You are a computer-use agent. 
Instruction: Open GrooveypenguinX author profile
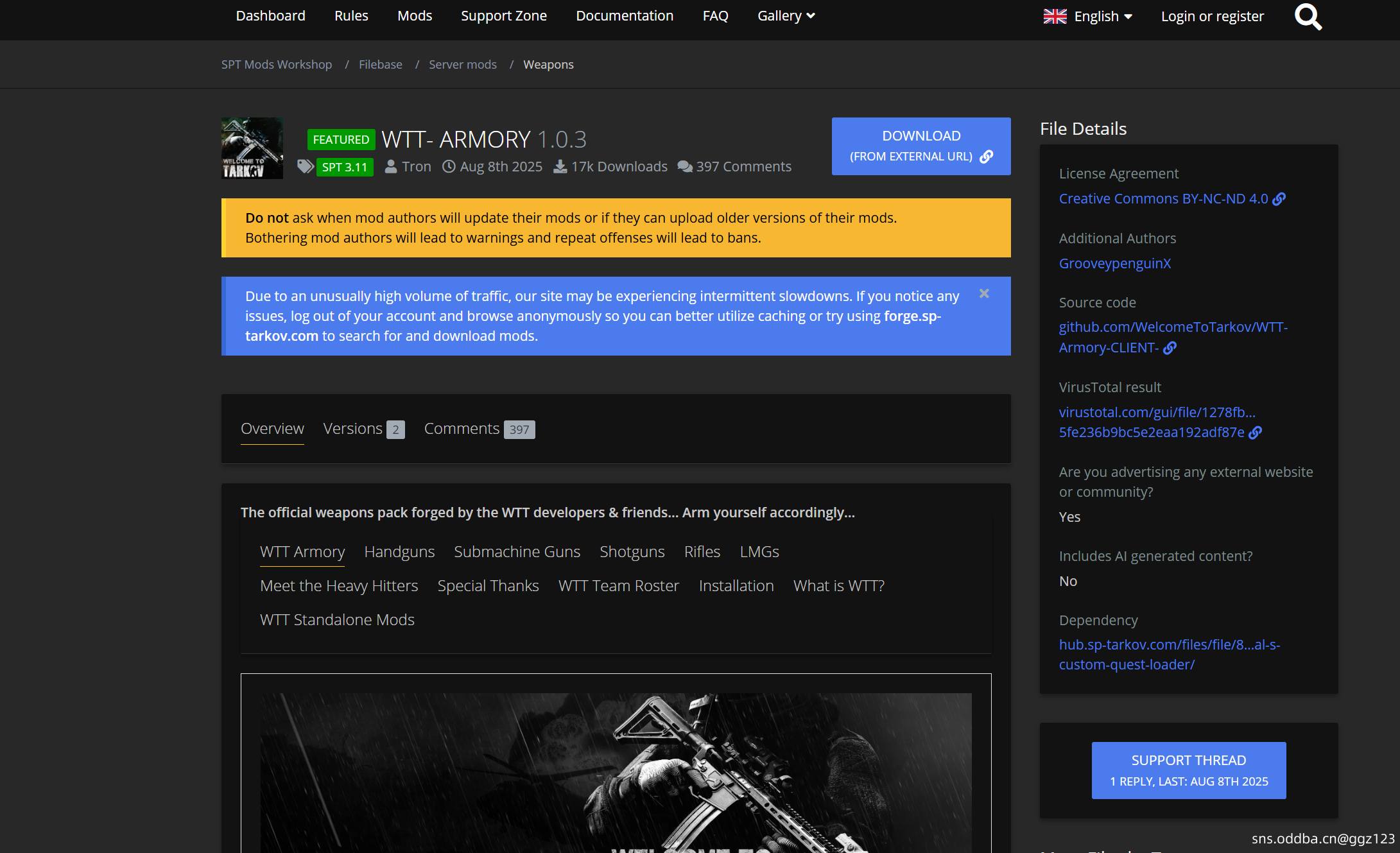(1115, 264)
